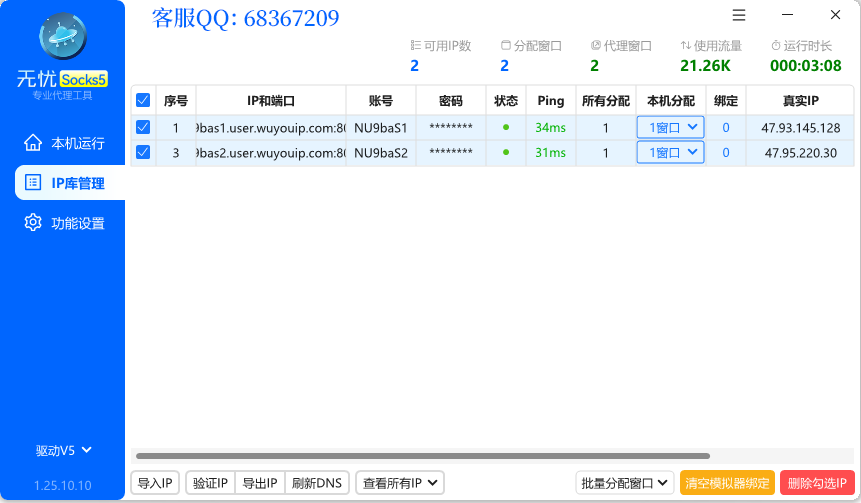Screen dimensions: 861x503
Task: Click binding count 0 for NU9baS2
Action: pyautogui.click(x=726, y=153)
